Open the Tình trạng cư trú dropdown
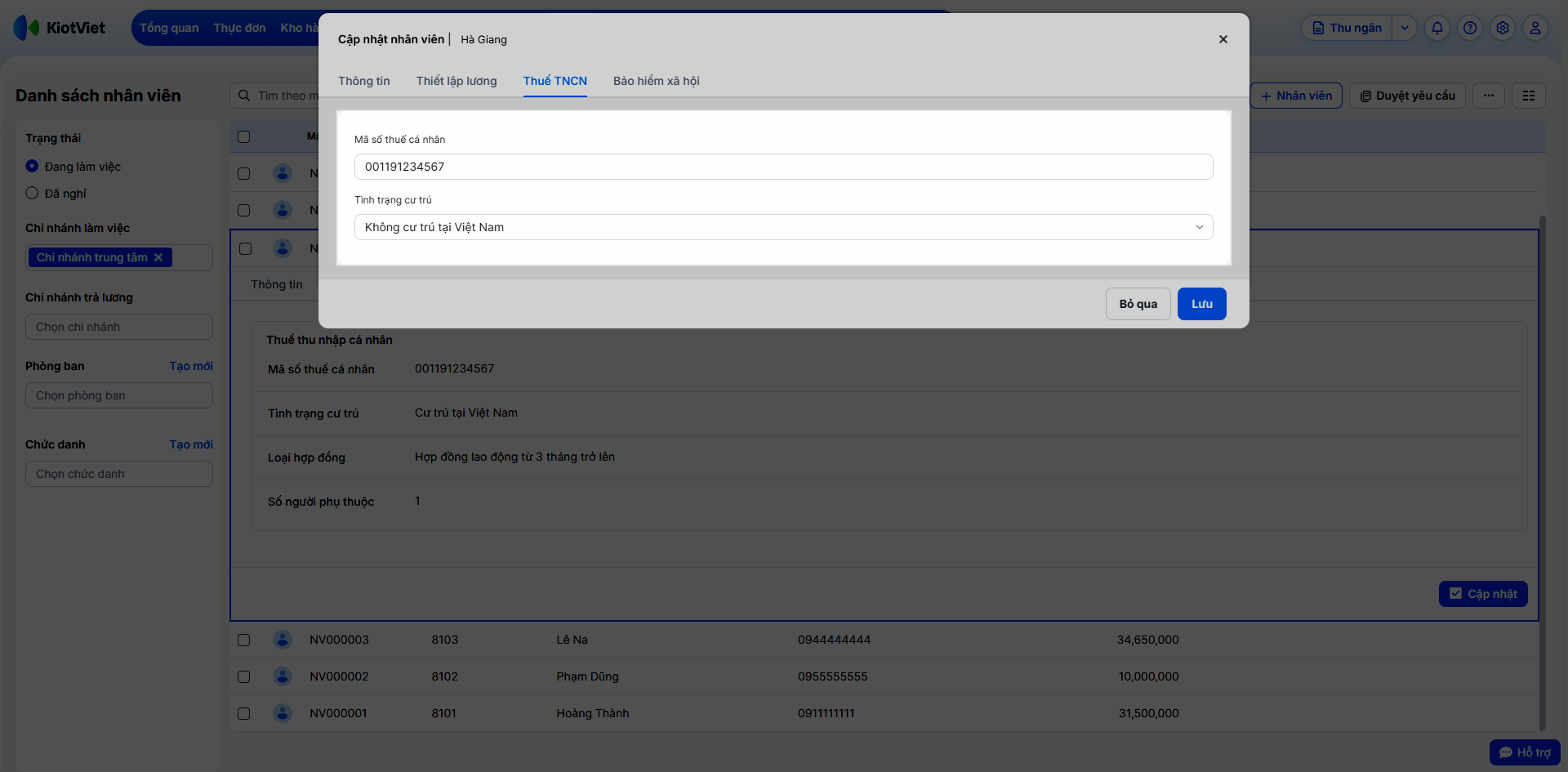1568x772 pixels. click(x=783, y=227)
